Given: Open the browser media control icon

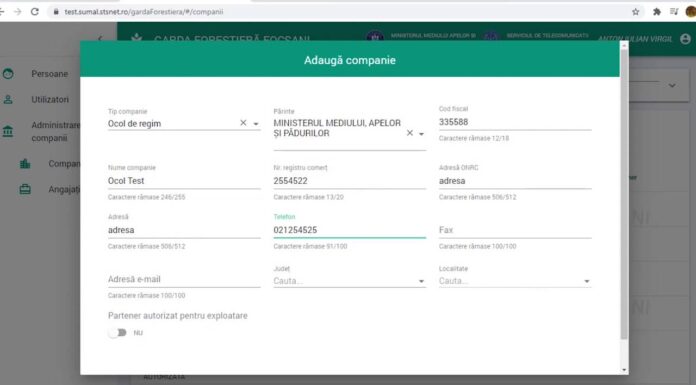Looking at the screenshot, I should 674,12.
